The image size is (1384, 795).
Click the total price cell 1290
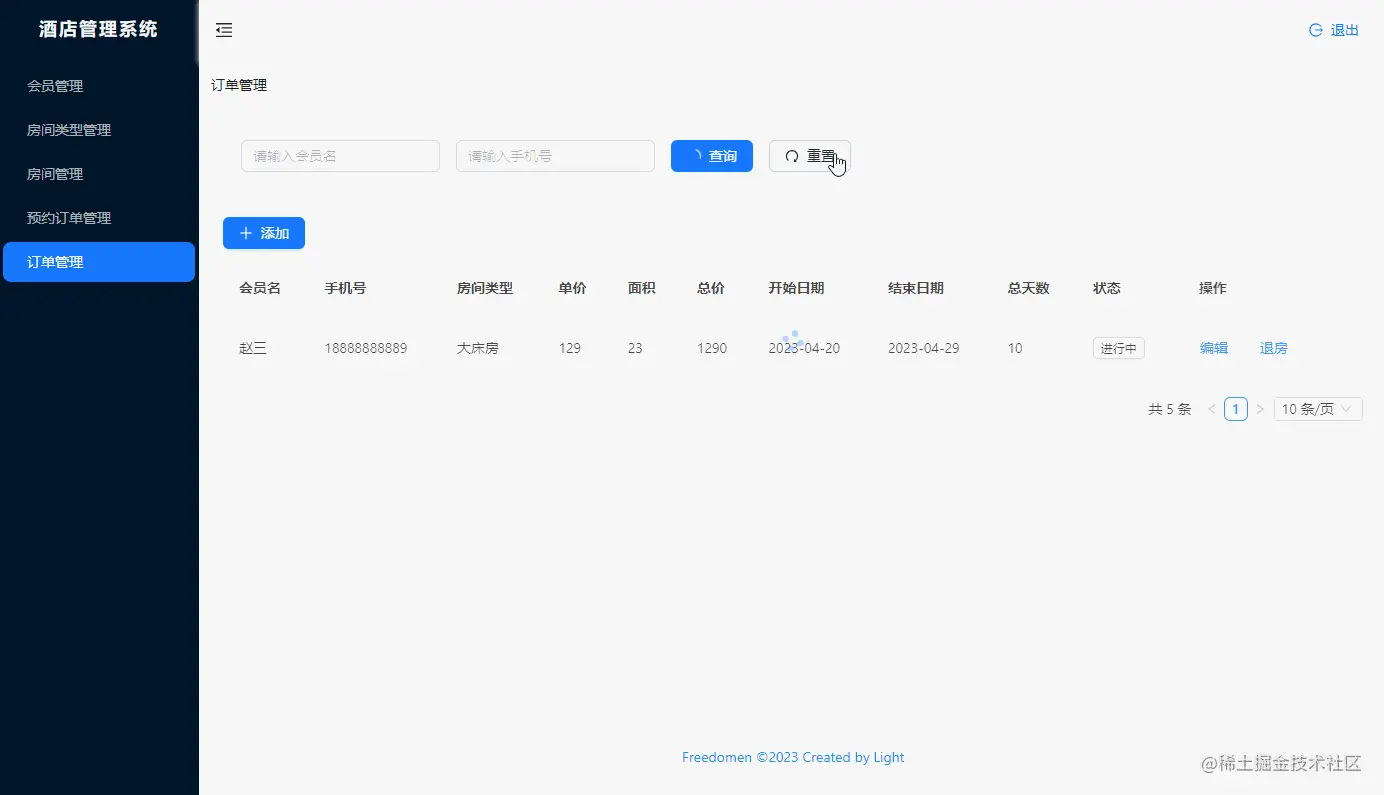(712, 348)
